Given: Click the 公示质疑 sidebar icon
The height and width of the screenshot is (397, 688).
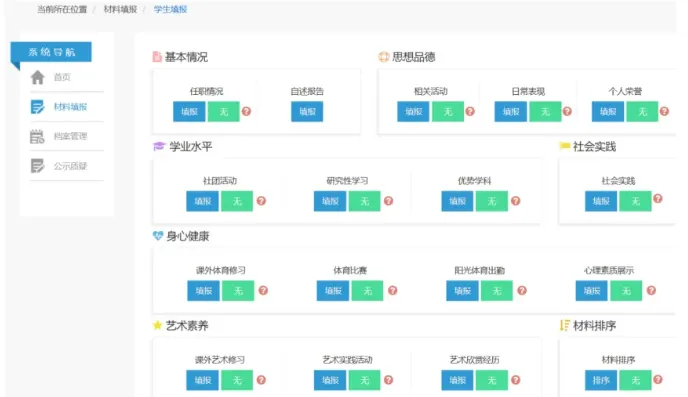Looking at the screenshot, I should pos(37,166).
